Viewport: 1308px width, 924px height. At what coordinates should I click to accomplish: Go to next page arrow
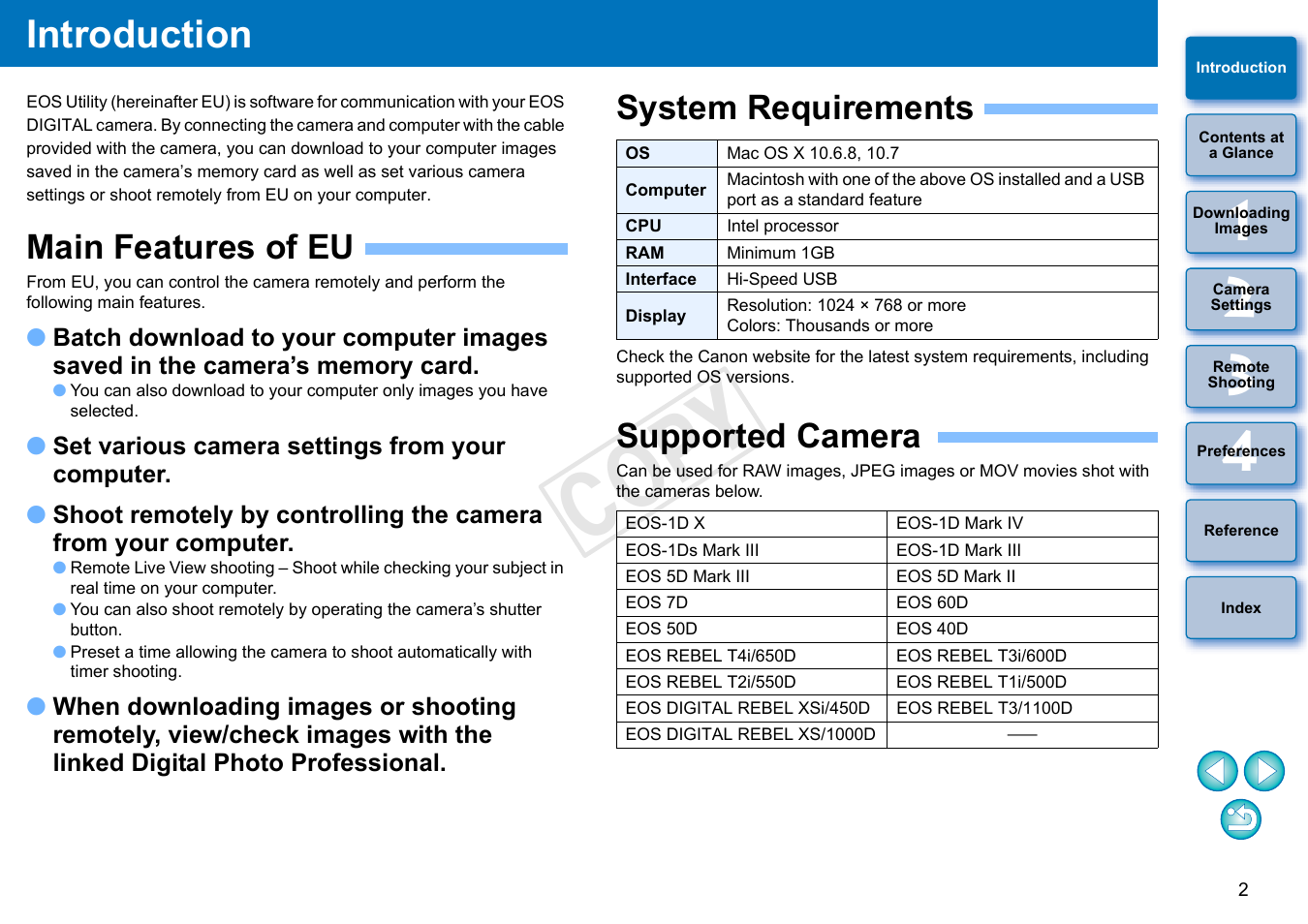click(1264, 771)
